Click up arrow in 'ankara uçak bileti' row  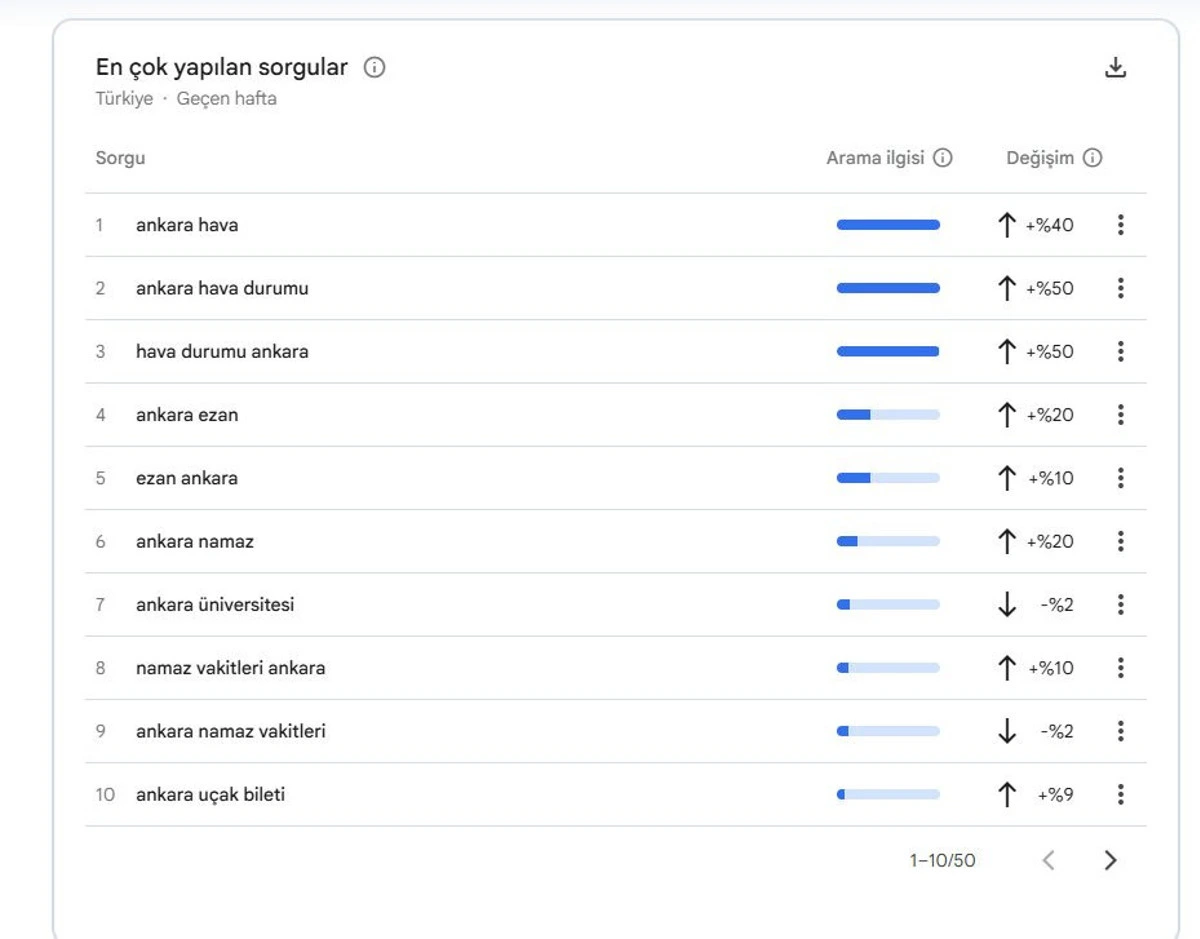point(1007,794)
